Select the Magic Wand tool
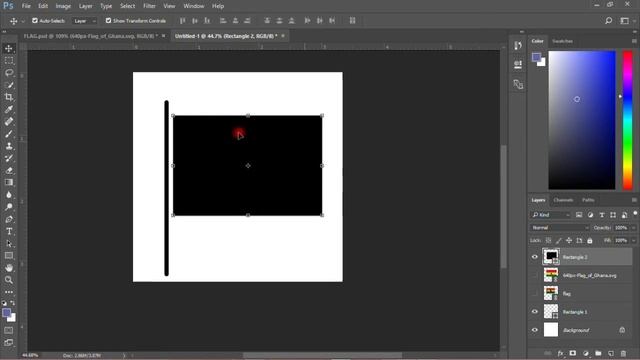640x360 pixels. [9, 85]
